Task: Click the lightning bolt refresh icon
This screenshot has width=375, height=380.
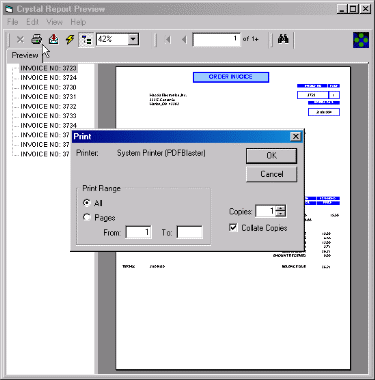Action: pos(70,40)
